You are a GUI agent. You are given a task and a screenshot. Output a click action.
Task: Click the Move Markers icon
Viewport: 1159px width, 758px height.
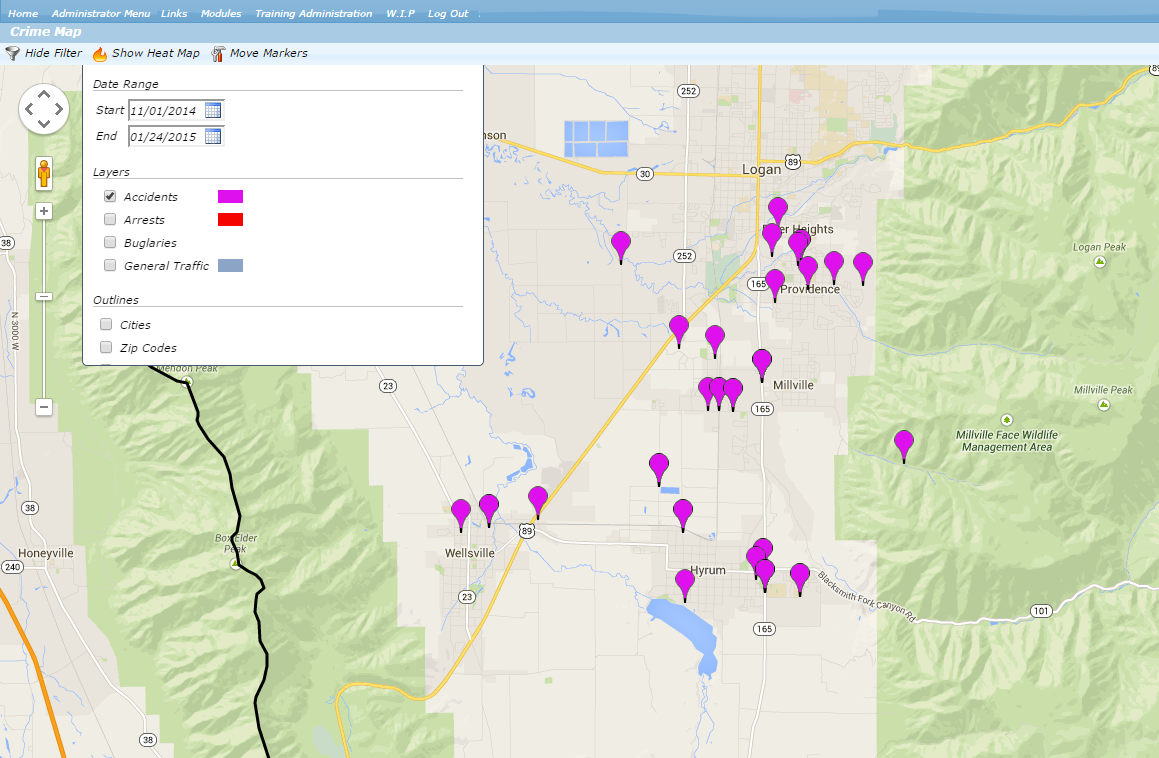218,54
